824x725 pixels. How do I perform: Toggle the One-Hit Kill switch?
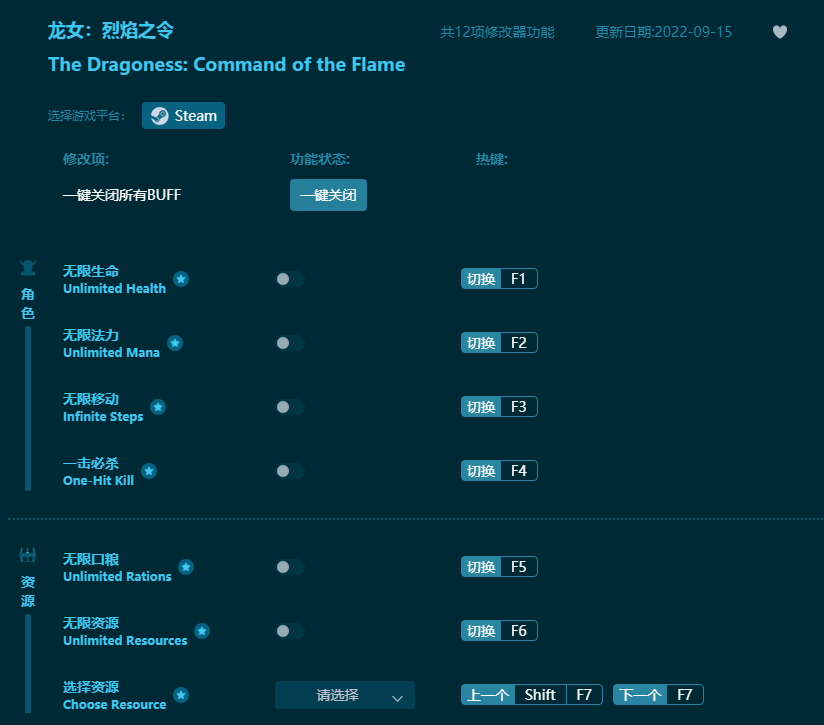[290, 471]
